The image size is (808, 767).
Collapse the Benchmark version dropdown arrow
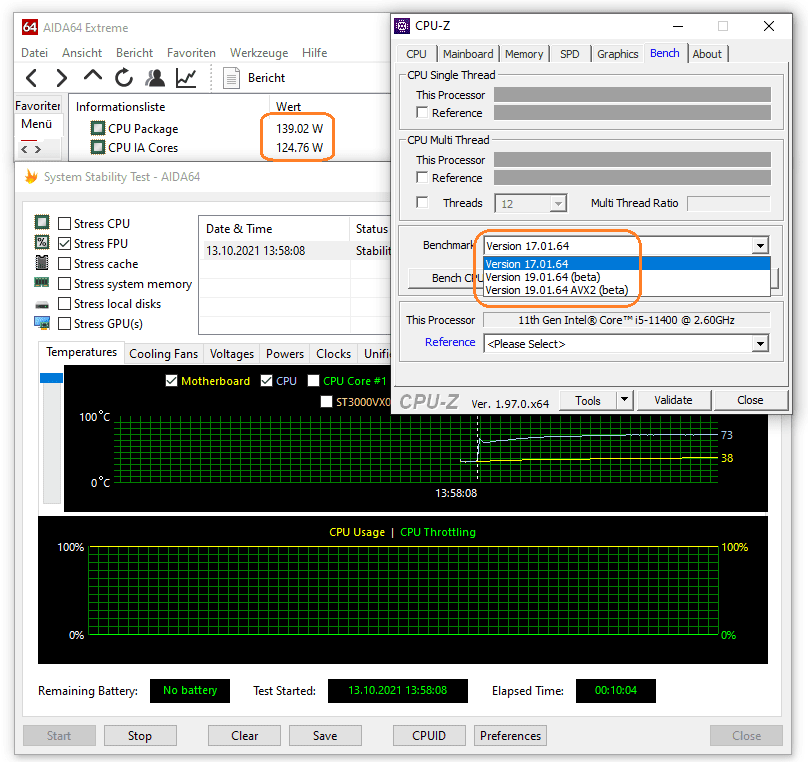pyautogui.click(x=760, y=246)
